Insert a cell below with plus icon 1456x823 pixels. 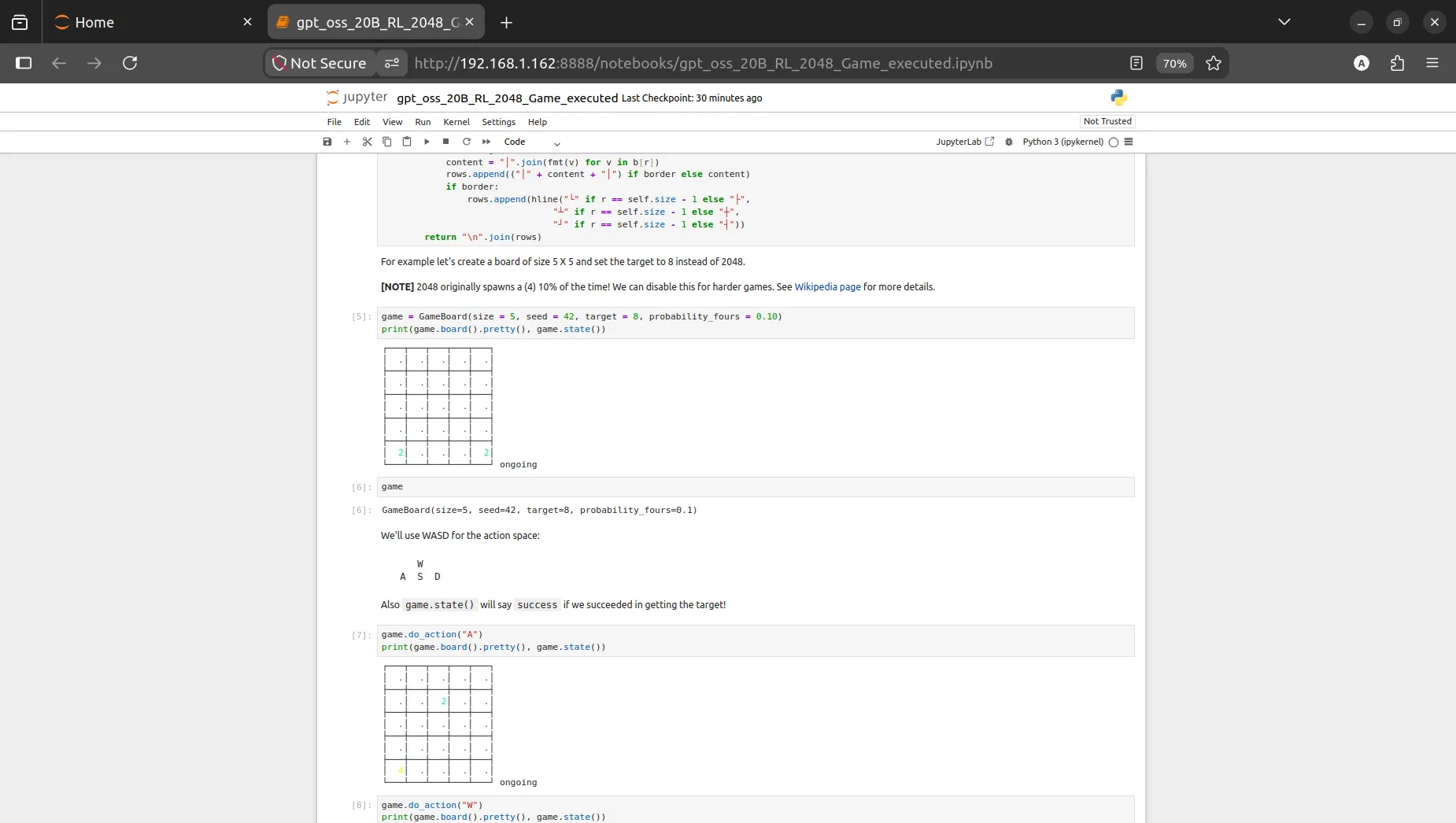pyautogui.click(x=347, y=142)
